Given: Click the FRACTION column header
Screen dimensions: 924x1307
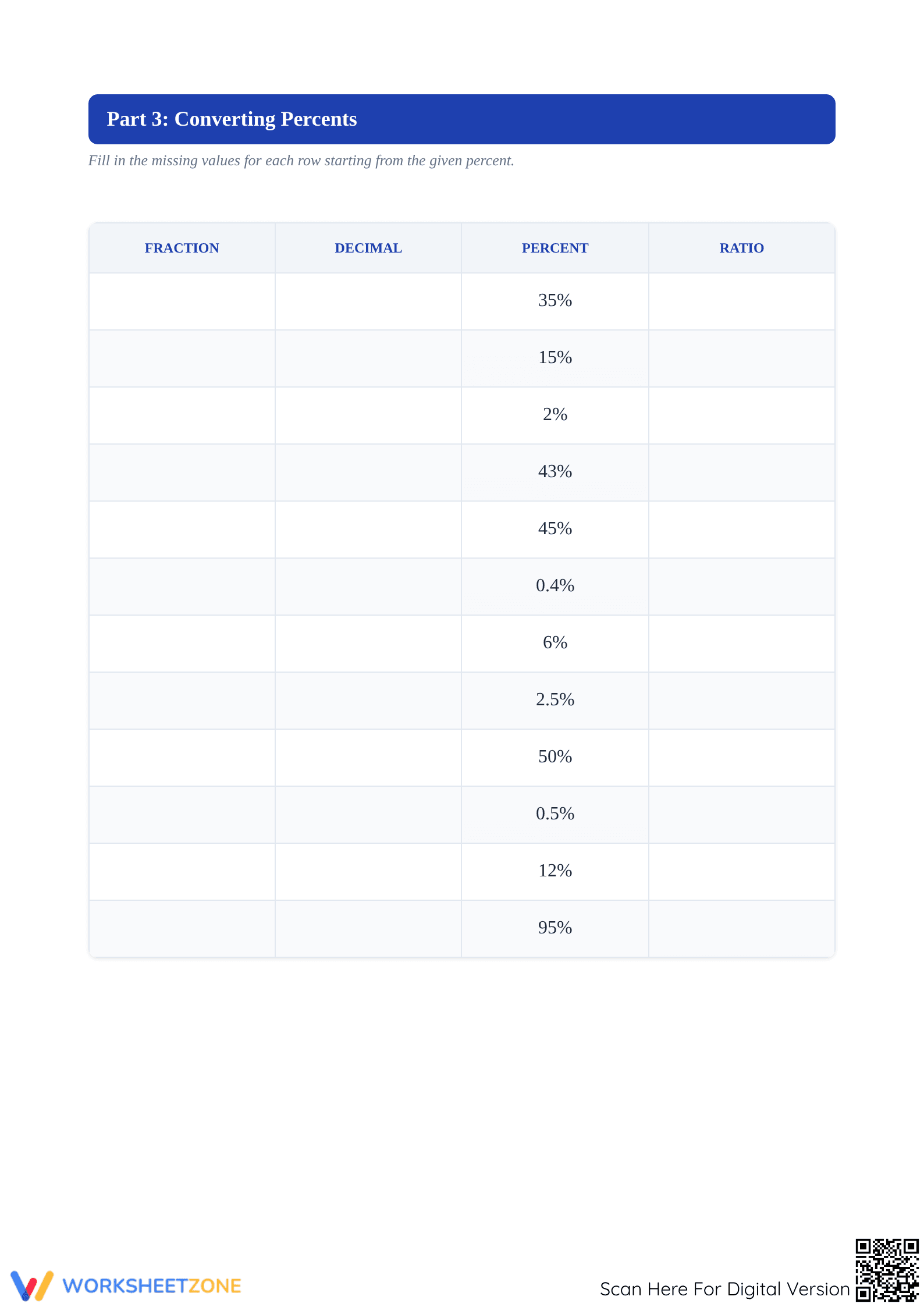Looking at the screenshot, I should (182, 248).
